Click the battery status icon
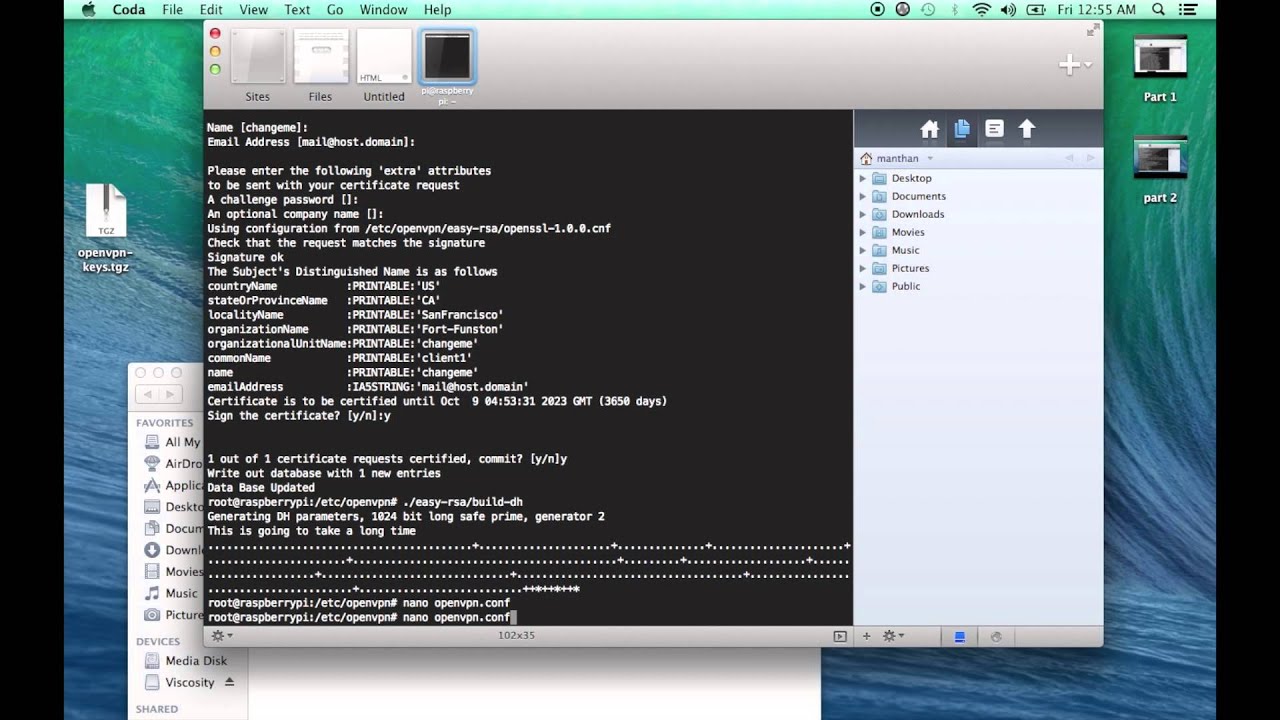The image size is (1280, 720). coord(1036,10)
